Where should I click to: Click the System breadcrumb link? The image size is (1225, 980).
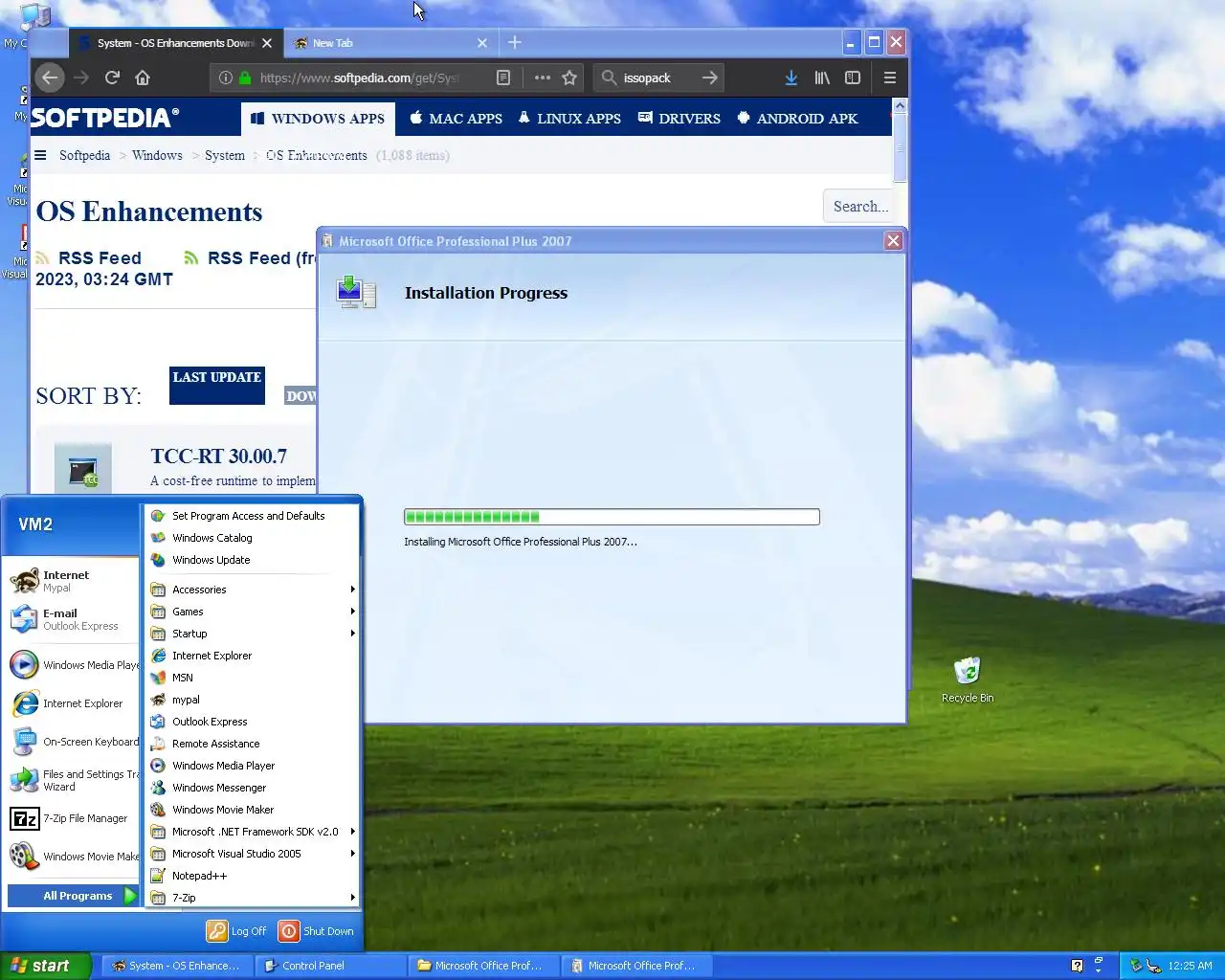(x=225, y=155)
